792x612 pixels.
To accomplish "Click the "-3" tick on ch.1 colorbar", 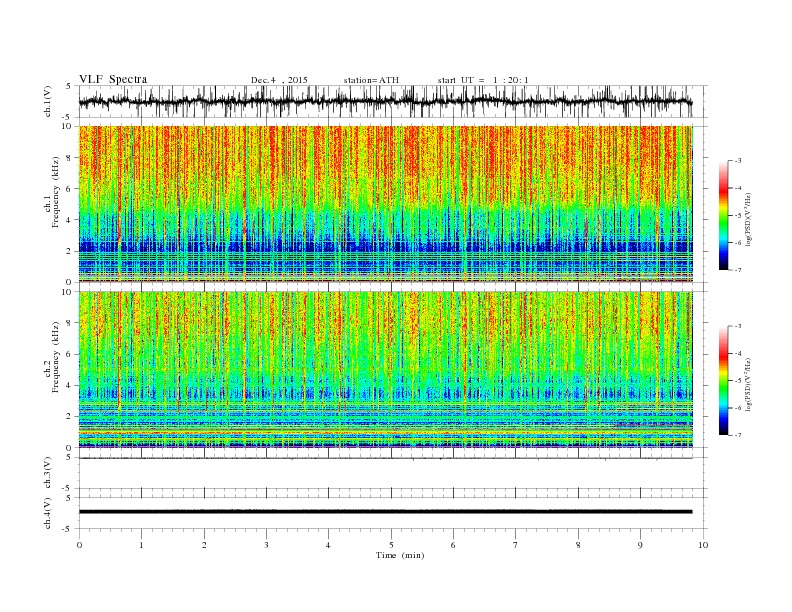I will point(737,161).
